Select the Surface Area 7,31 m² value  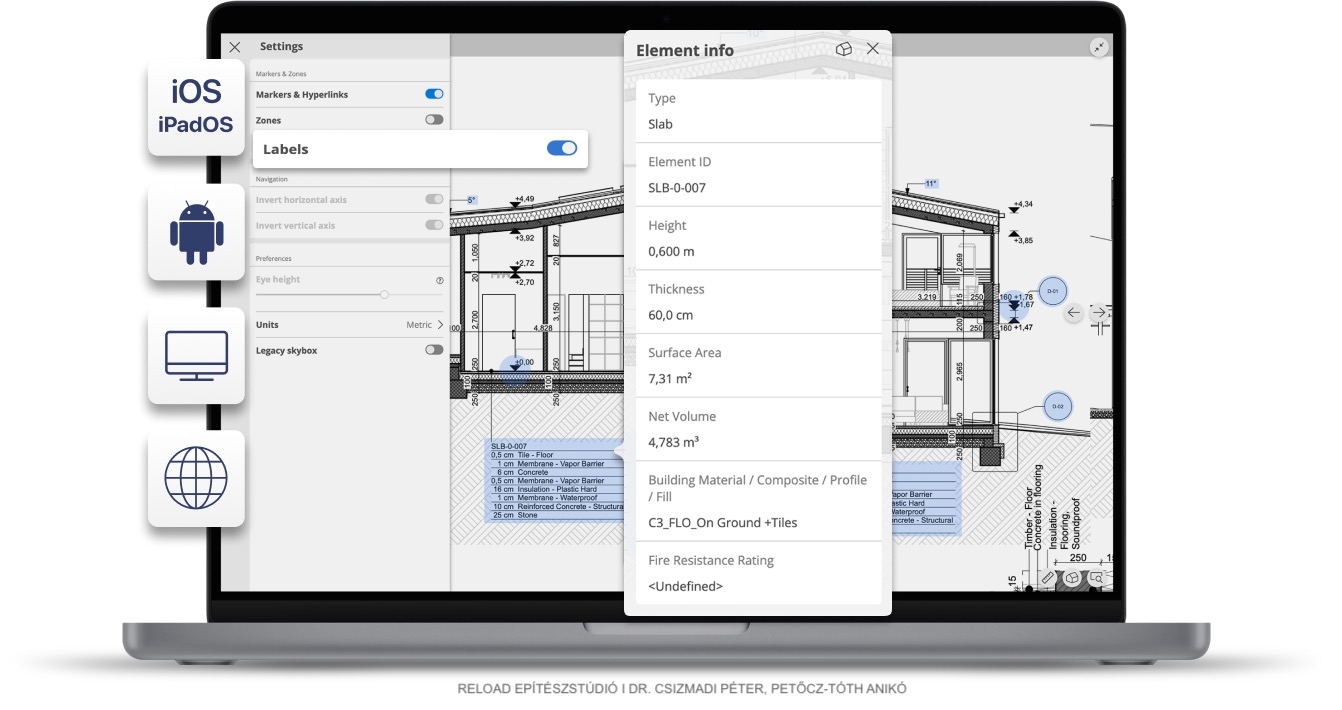(670, 378)
